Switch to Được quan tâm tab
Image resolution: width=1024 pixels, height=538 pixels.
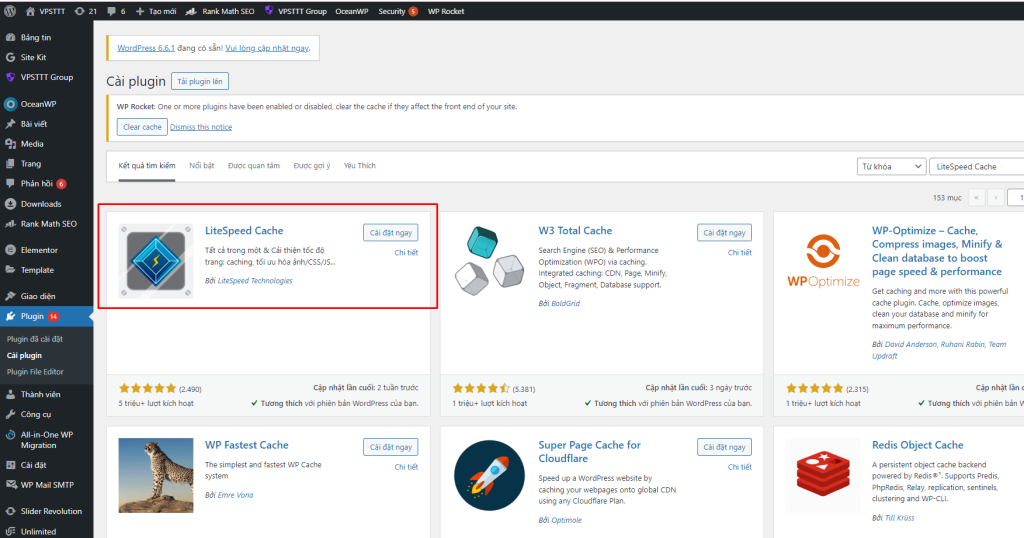(253, 166)
